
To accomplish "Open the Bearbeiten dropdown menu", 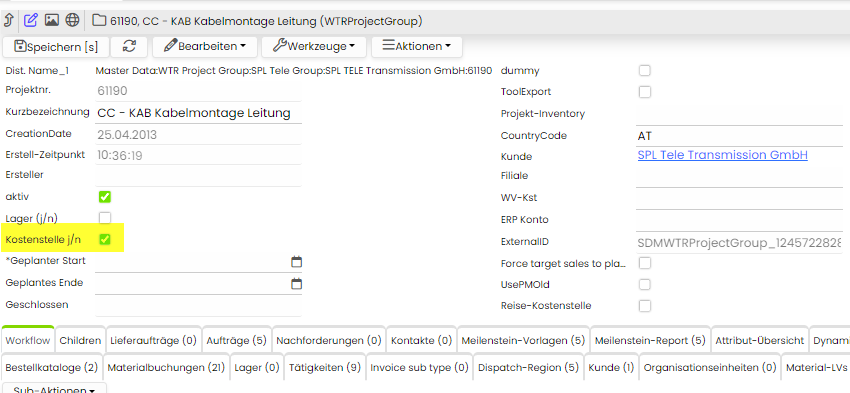I will [205, 47].
